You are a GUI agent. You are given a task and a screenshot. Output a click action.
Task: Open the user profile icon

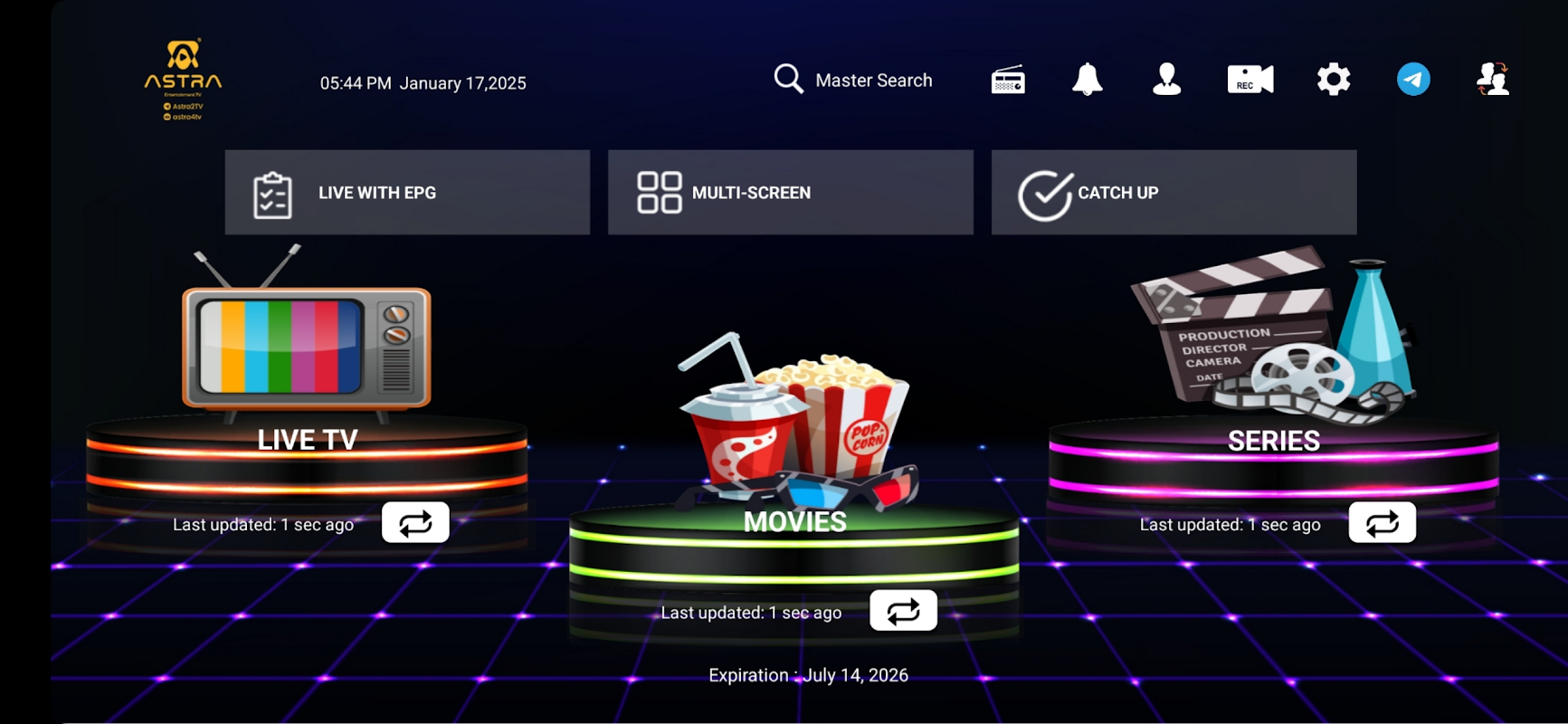pos(1166,80)
